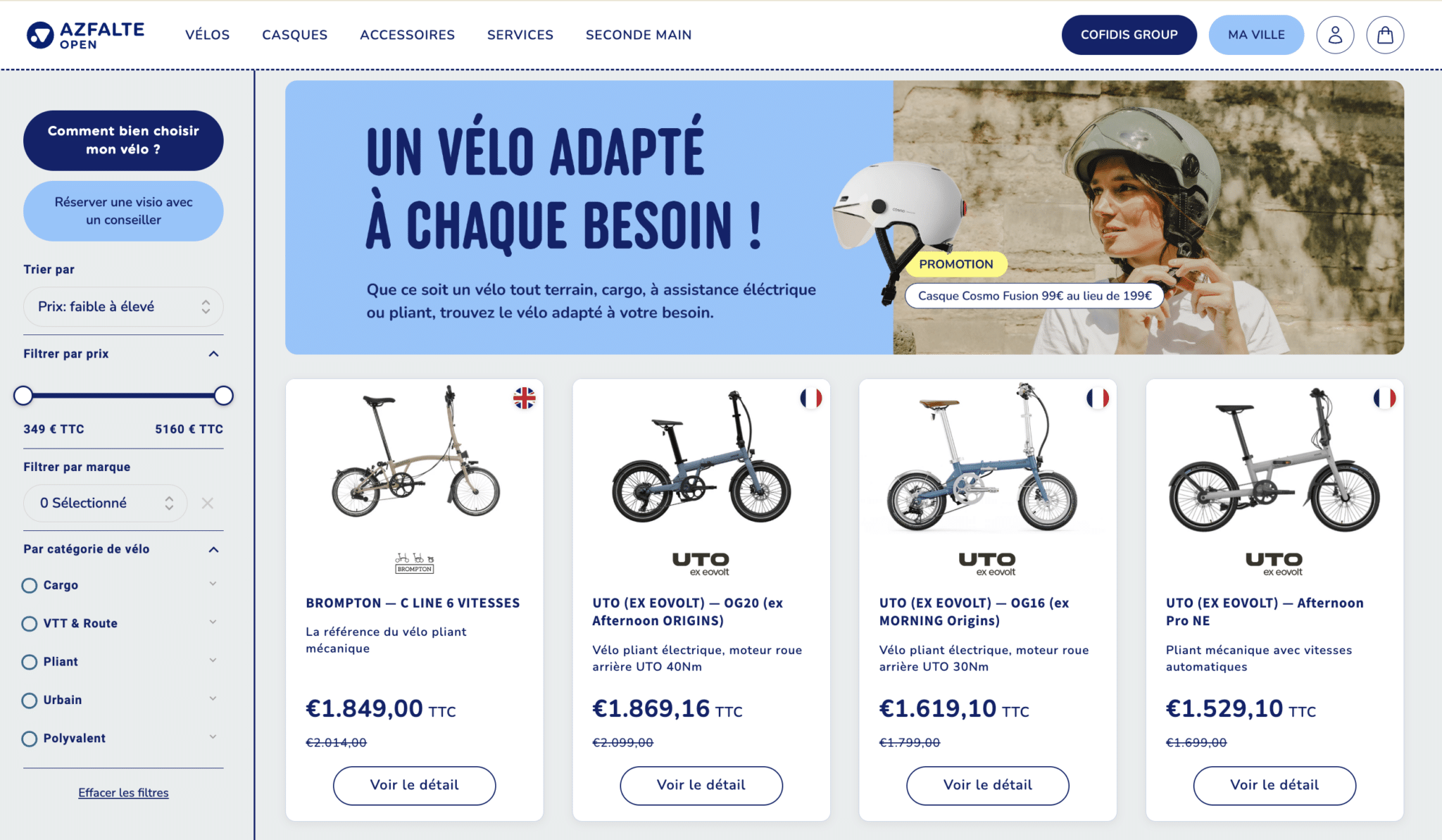The height and width of the screenshot is (840, 1442).
Task: Select the Cargo category radio button
Action: (x=30, y=585)
